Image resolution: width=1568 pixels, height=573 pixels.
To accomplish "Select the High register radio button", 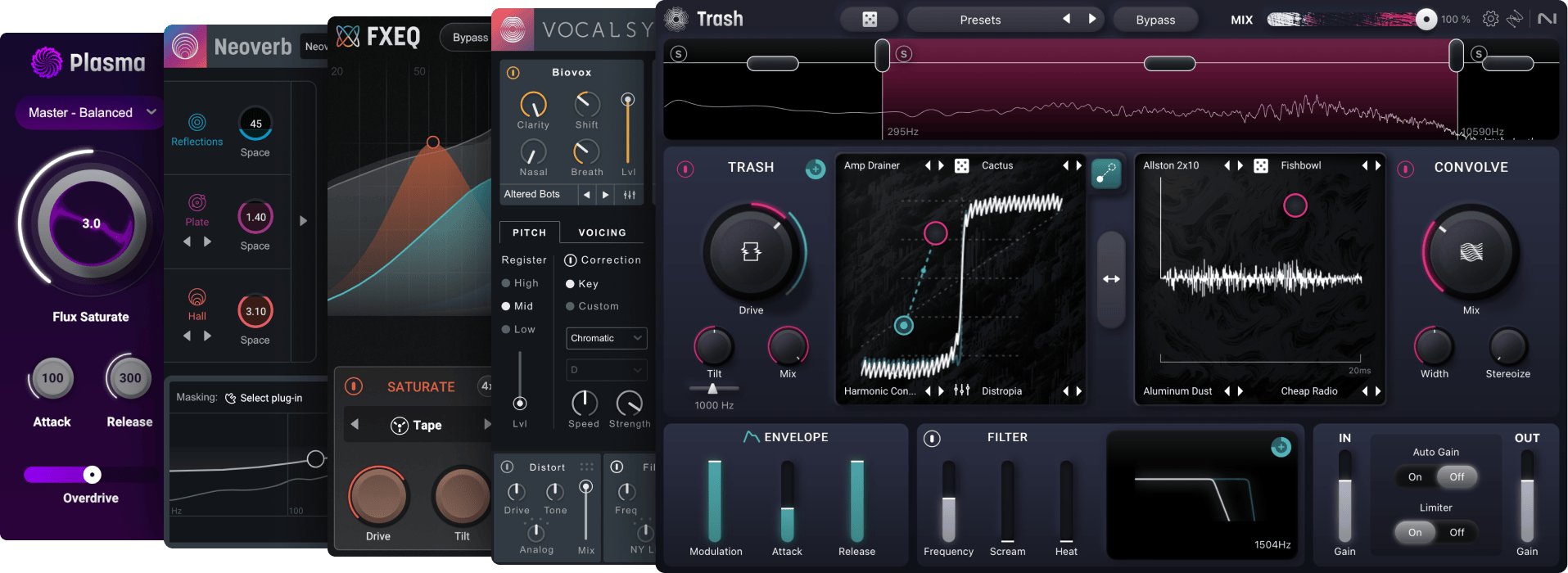I will pyautogui.click(x=506, y=283).
